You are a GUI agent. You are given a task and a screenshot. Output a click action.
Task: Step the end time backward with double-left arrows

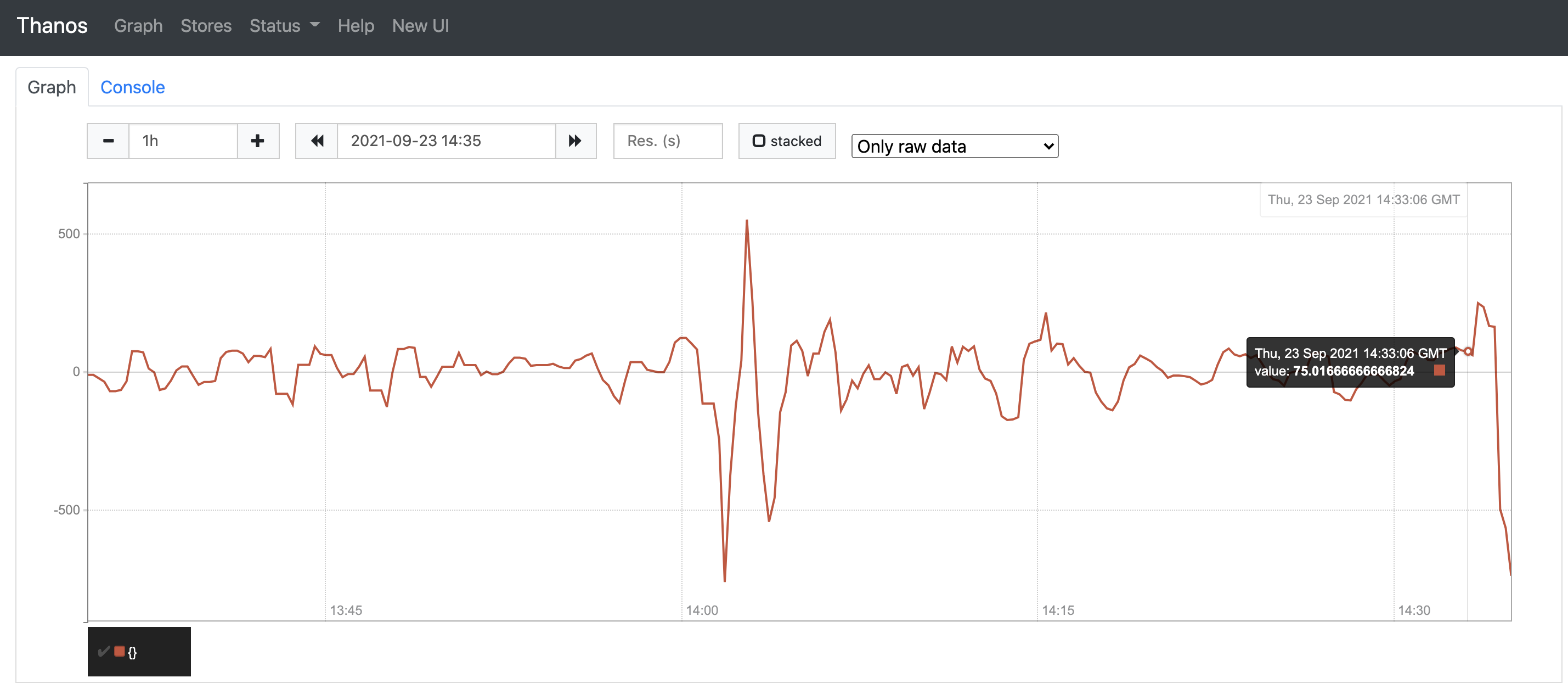coord(317,141)
